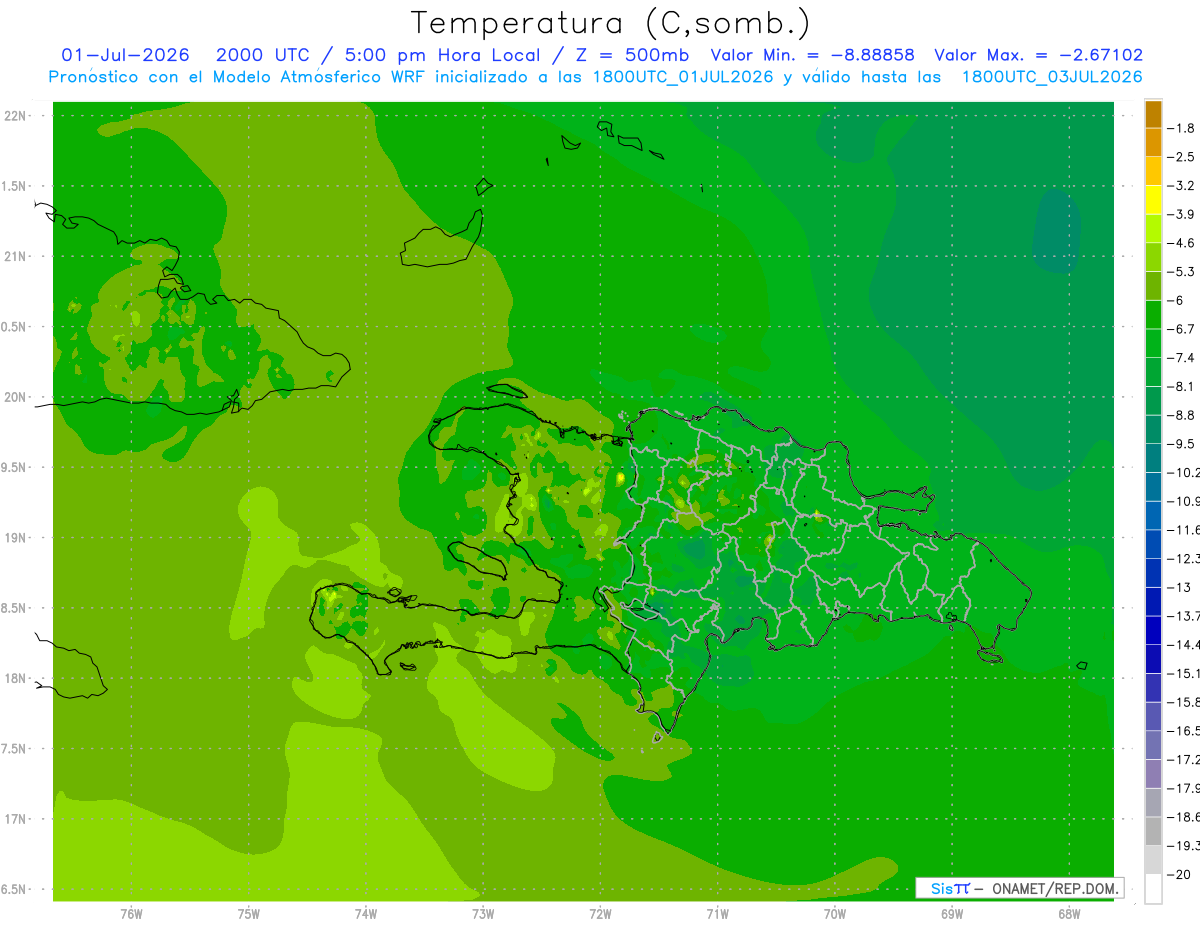Pick the white swatch below -20
The image size is (1200, 927).
(1153, 889)
